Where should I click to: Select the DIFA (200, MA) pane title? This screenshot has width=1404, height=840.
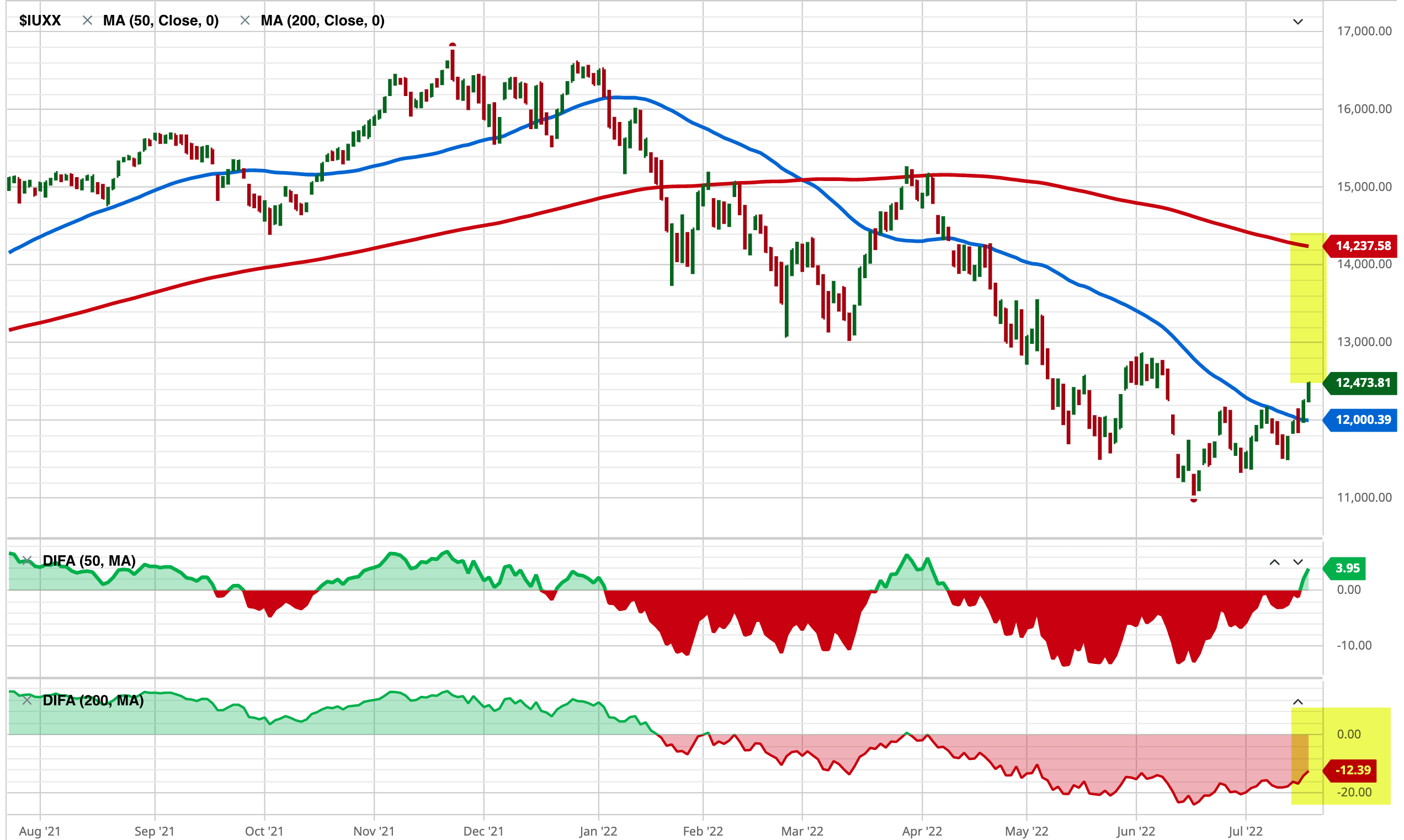93,701
